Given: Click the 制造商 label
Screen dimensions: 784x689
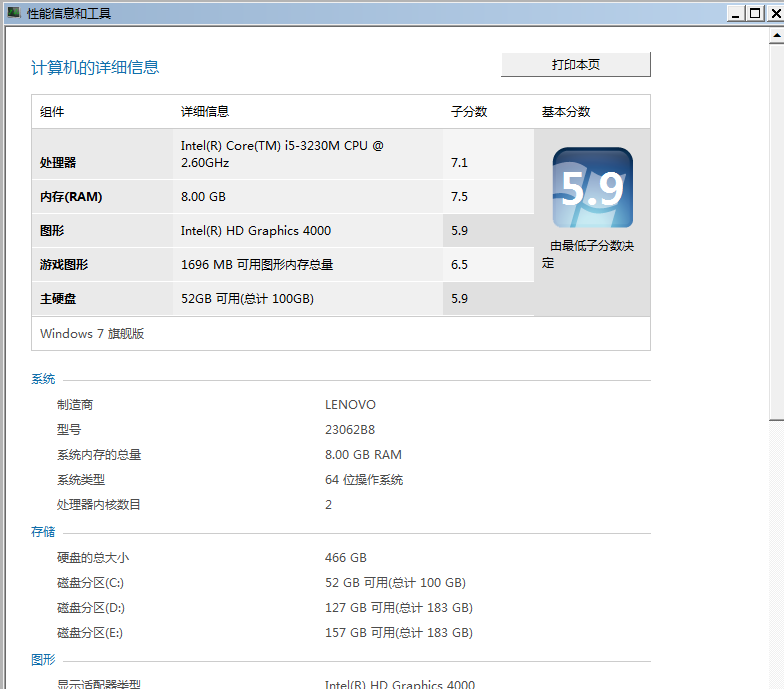Looking at the screenshot, I should click(x=75, y=404).
